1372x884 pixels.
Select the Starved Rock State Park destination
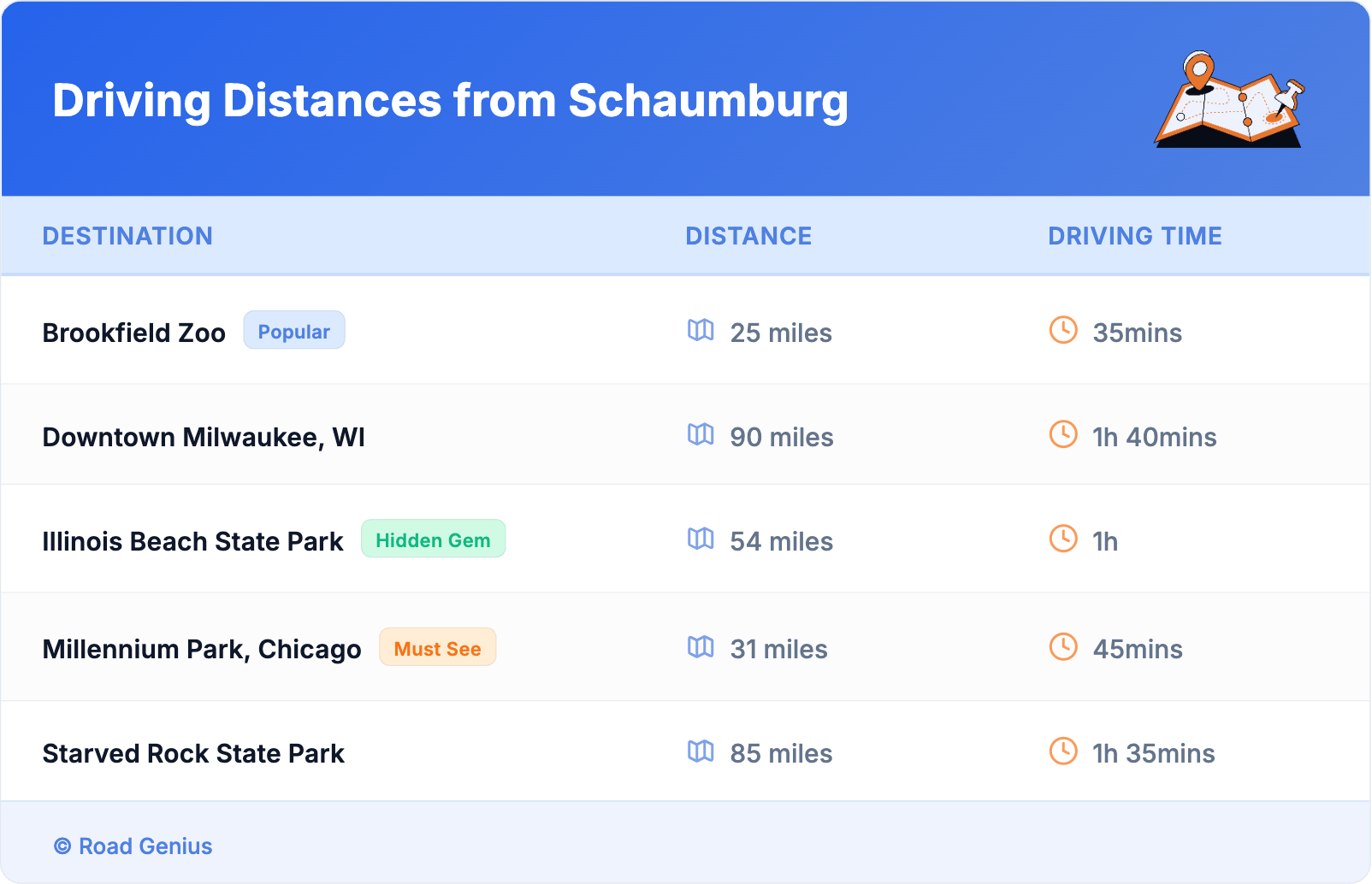pos(193,753)
